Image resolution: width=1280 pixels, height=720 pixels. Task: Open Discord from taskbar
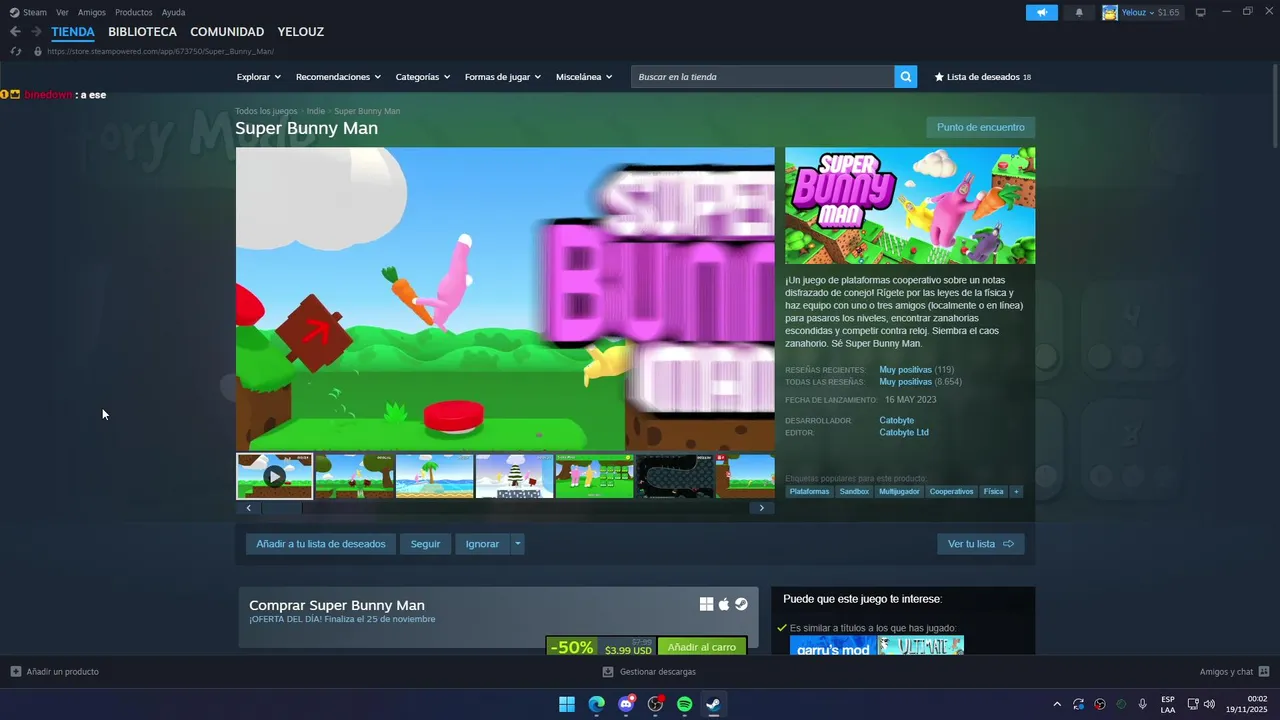(x=626, y=704)
